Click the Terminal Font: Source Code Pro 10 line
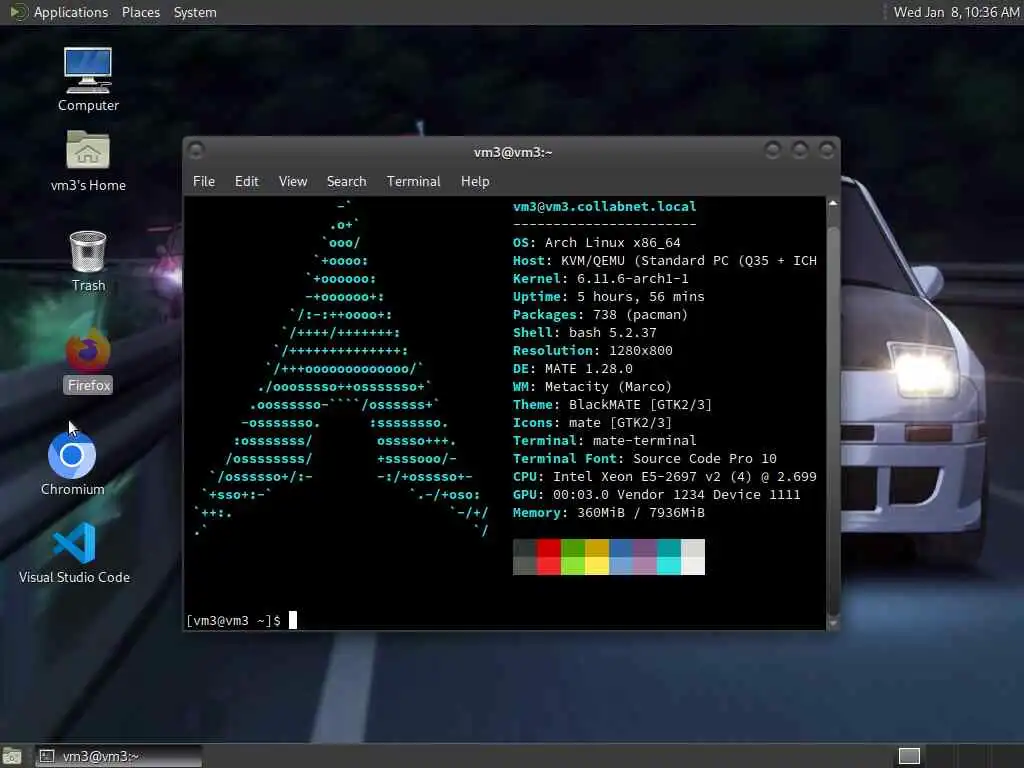 645,458
